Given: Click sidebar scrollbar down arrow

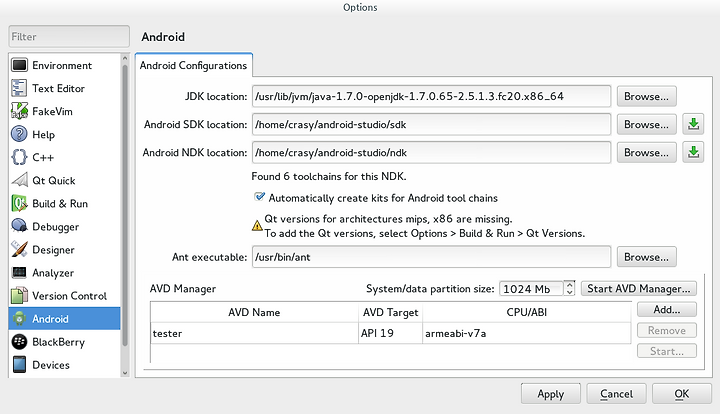Looking at the screenshot, I should point(125,373).
